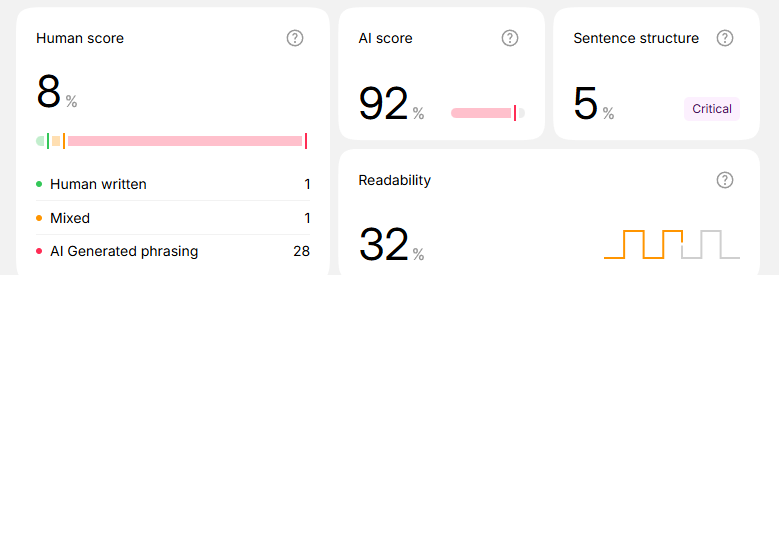Click the green segment of Human score bar
The height and width of the screenshot is (554, 779).
(x=41, y=141)
